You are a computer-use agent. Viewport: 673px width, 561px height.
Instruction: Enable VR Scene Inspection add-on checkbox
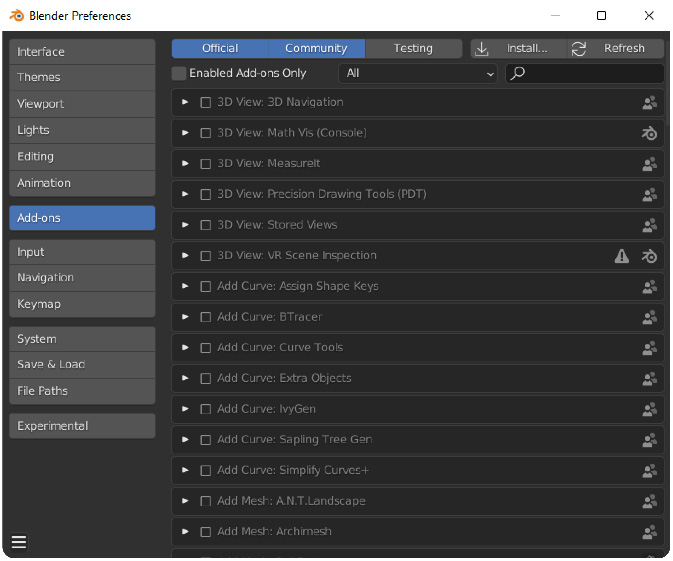pos(206,256)
